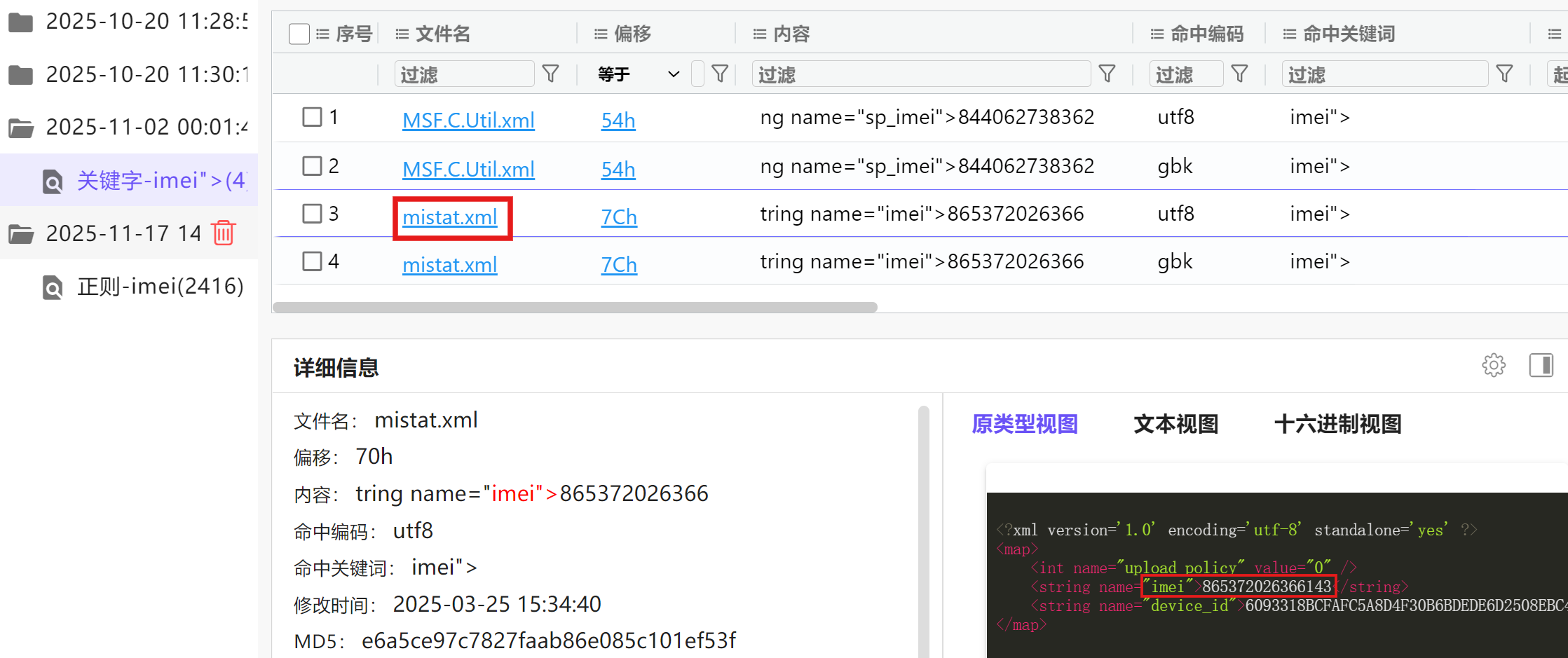Image resolution: width=1568 pixels, height=658 pixels.
Task: Check the select-all checkbox in header
Action: [299, 34]
